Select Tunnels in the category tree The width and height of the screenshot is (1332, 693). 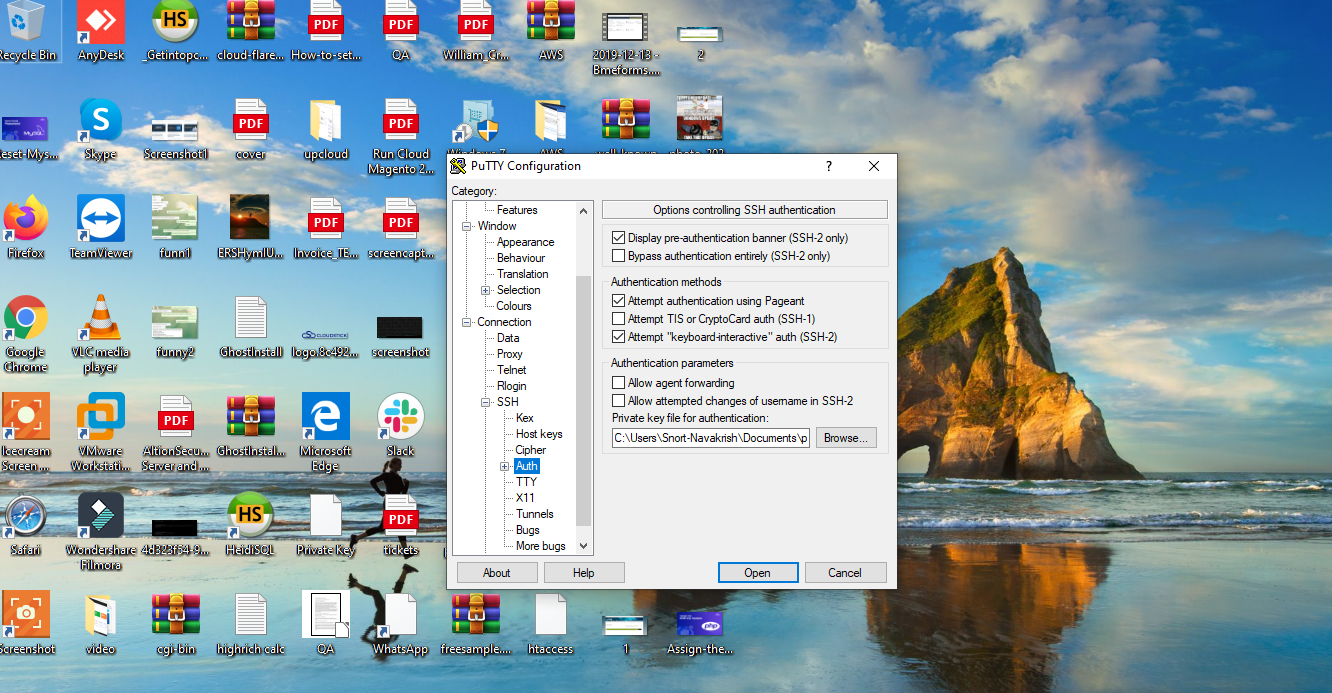click(x=534, y=514)
